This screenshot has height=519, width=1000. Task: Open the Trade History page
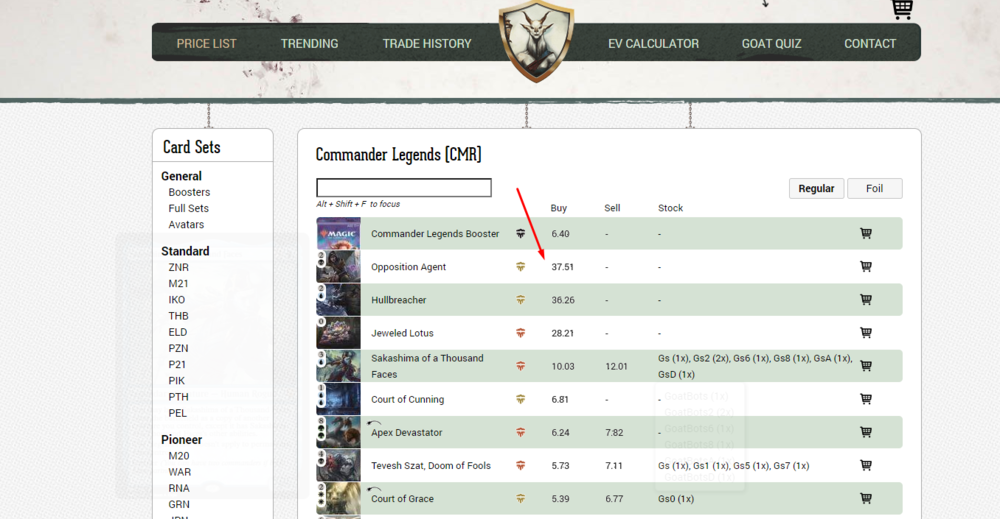(426, 43)
